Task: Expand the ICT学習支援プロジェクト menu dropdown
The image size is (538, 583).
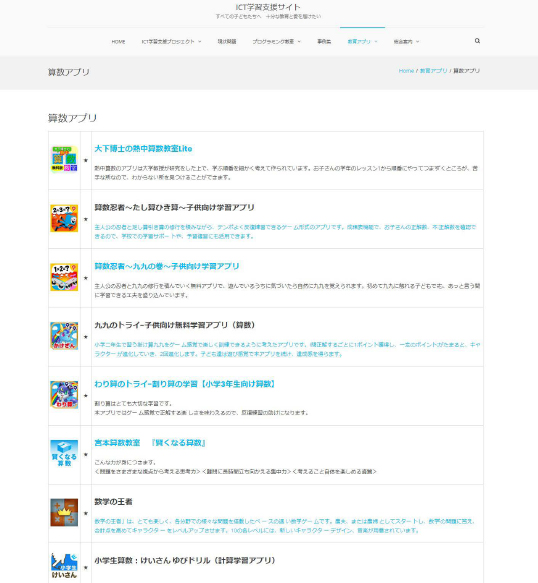Action: tap(171, 42)
